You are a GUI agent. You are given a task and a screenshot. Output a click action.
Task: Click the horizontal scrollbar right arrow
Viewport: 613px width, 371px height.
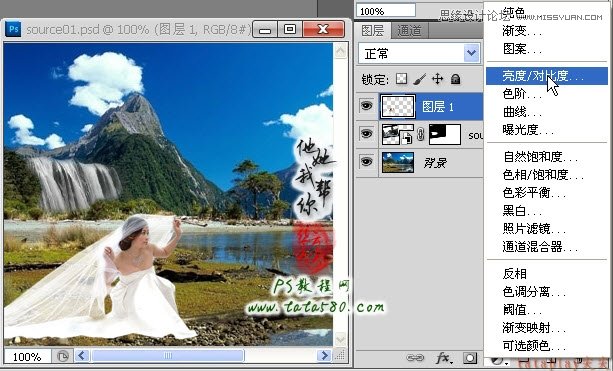click(x=324, y=356)
